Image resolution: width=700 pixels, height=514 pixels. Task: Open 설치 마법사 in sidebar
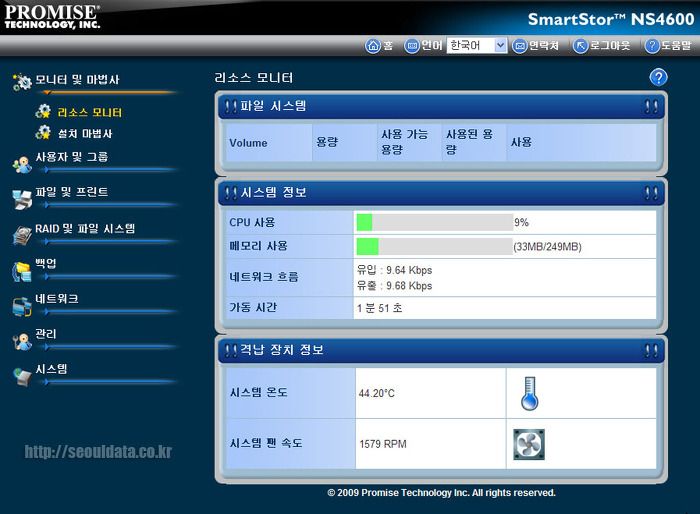pyautogui.click(x=85, y=134)
